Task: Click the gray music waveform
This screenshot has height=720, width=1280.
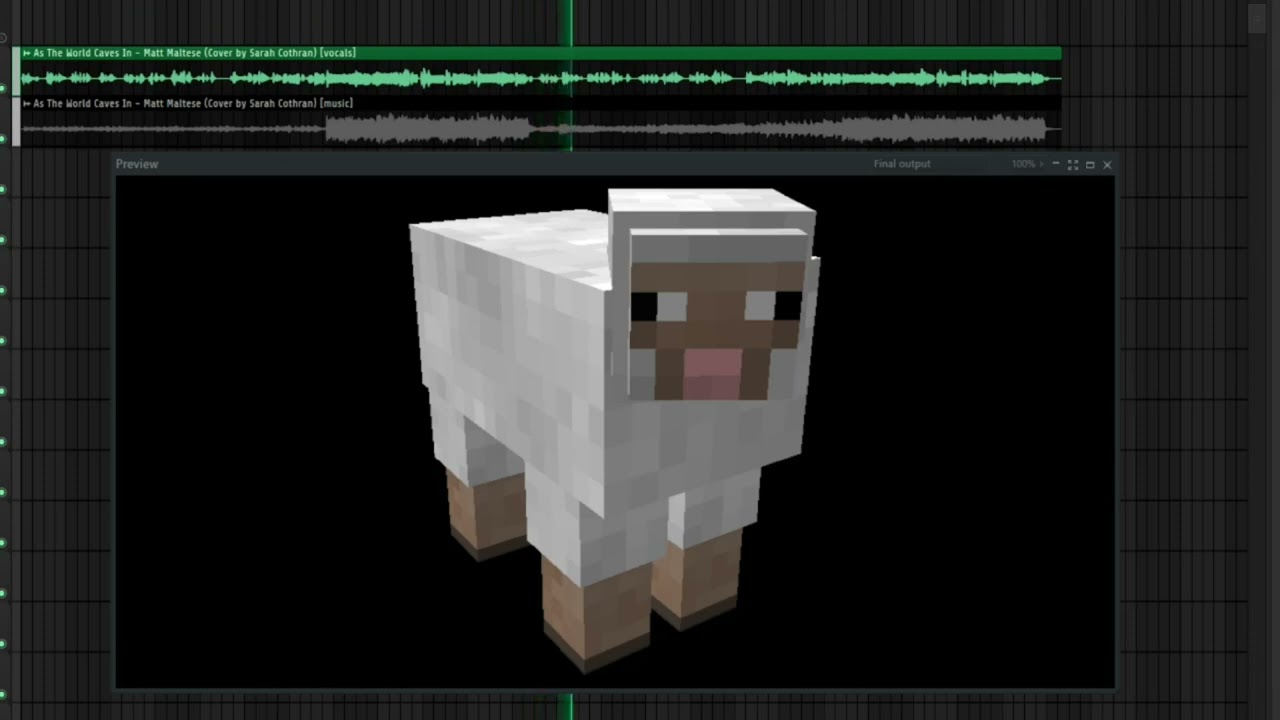Action: coord(541,128)
